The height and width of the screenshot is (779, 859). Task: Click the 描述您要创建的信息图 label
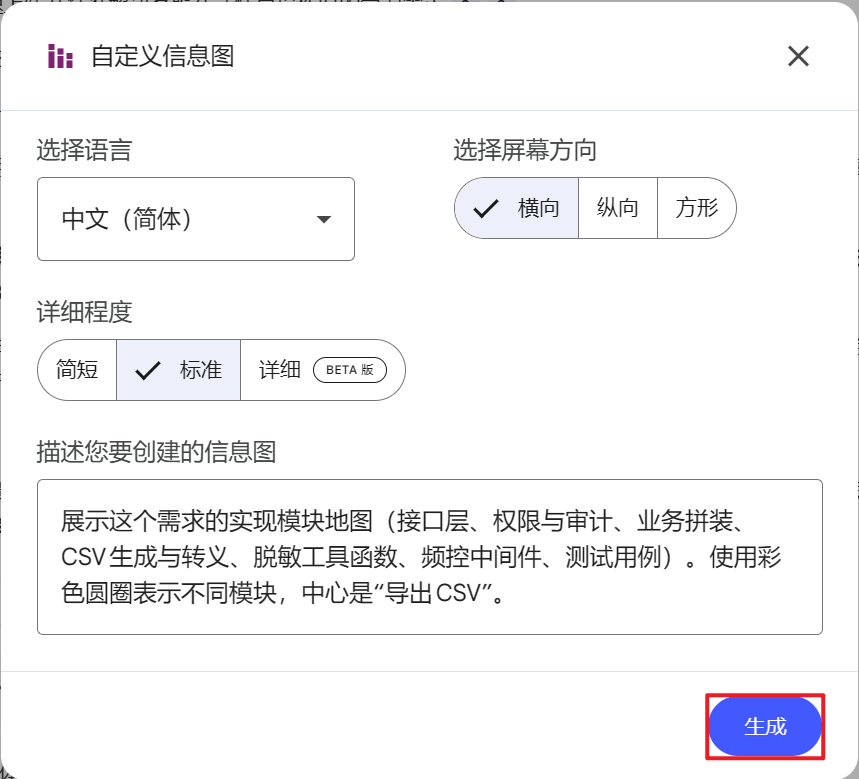click(156, 452)
